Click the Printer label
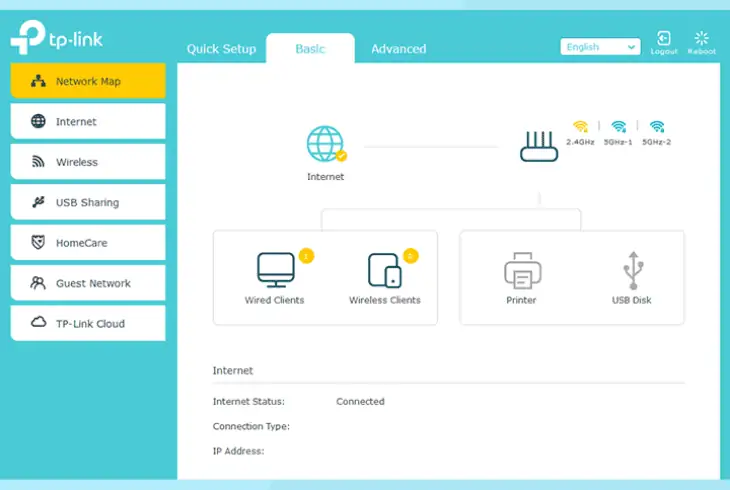730x490 pixels. click(521, 300)
